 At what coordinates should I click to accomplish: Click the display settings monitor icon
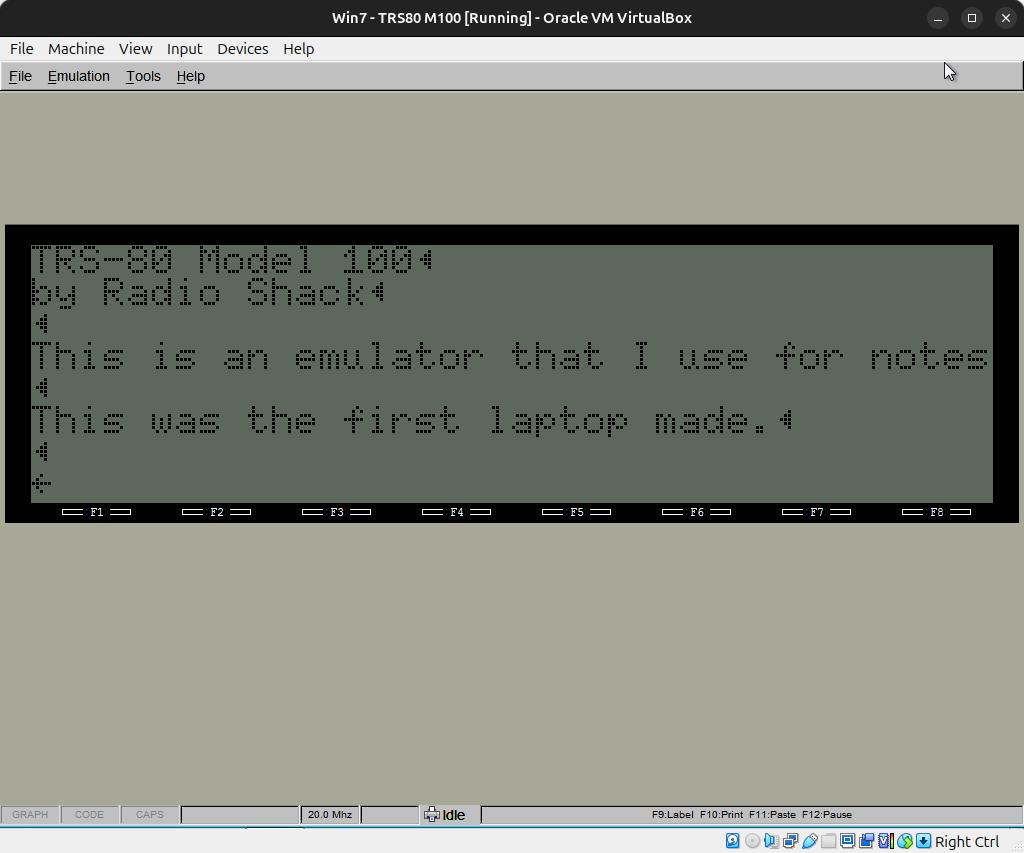848,841
